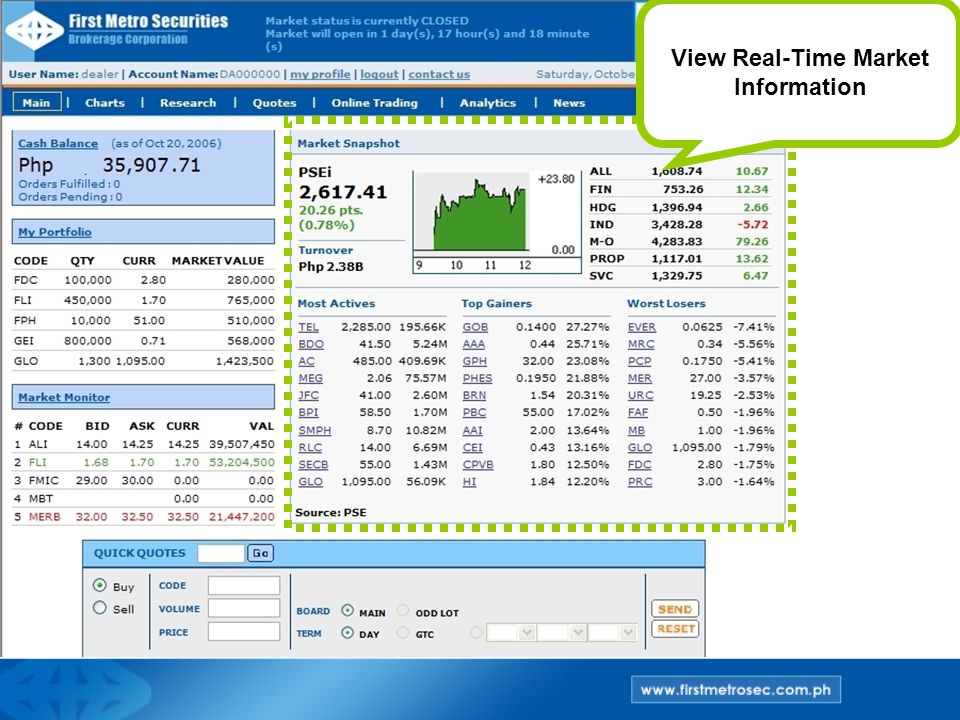This screenshot has width=960, height=720.
Task: Click the VOLUME input field
Action: pos(244,608)
